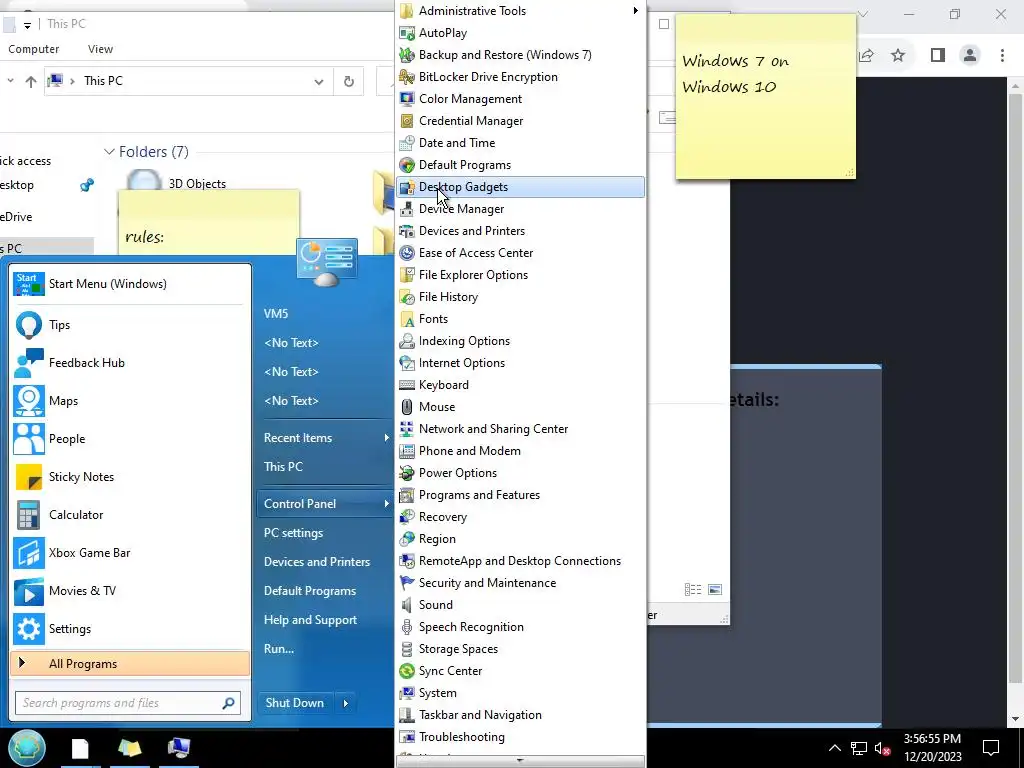The image size is (1024, 768).
Task: Select Desktop Gadgets menu entry
Action: (520, 187)
